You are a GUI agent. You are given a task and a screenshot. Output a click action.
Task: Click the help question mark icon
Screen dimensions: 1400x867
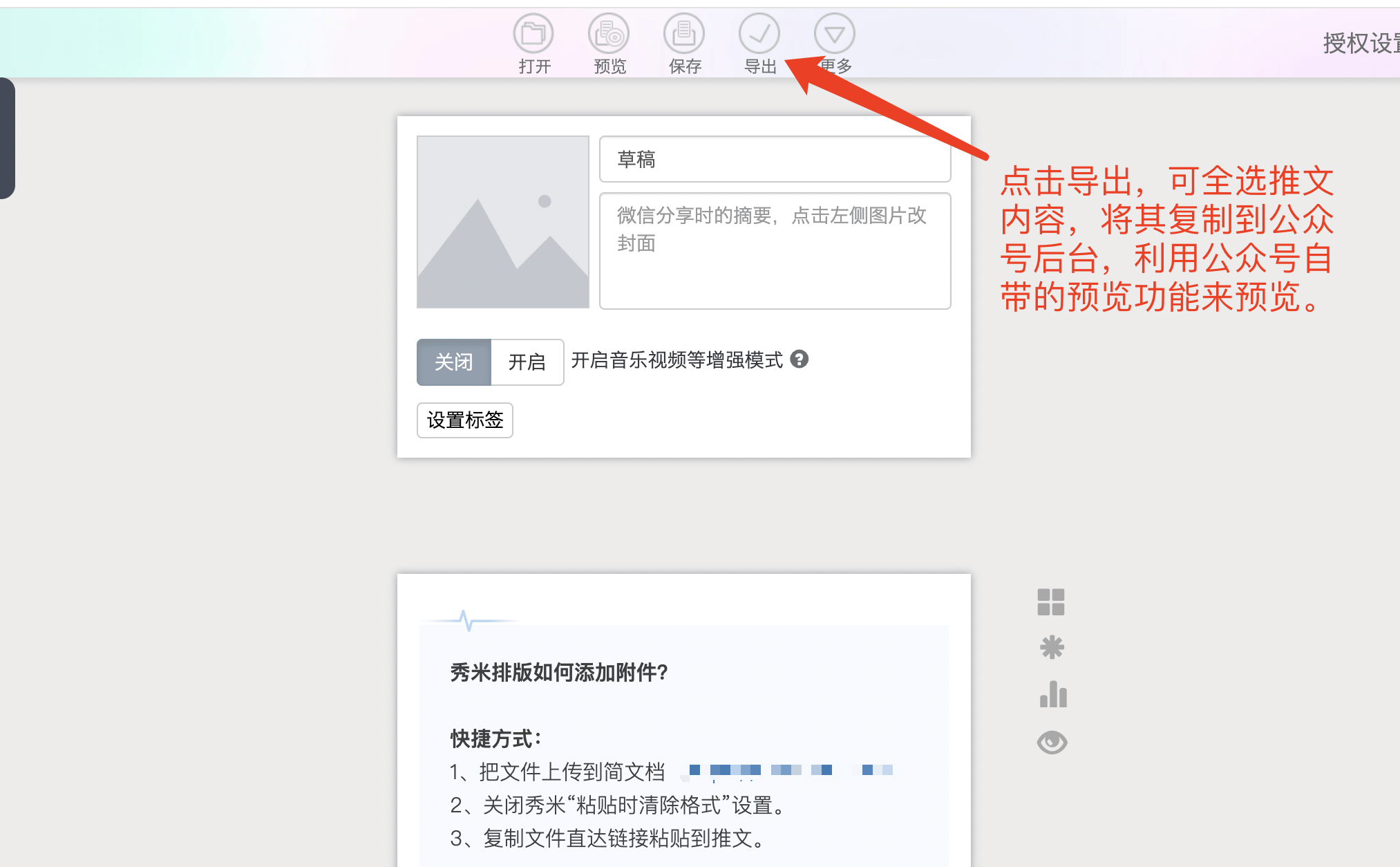(x=800, y=360)
